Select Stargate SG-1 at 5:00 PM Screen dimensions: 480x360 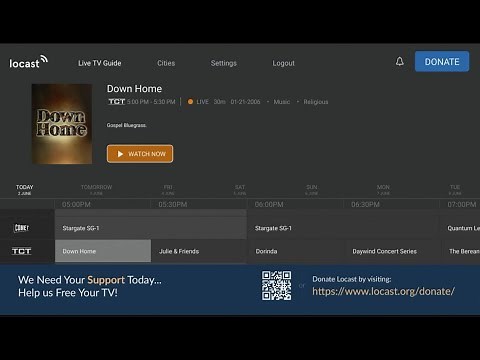click(x=151, y=228)
